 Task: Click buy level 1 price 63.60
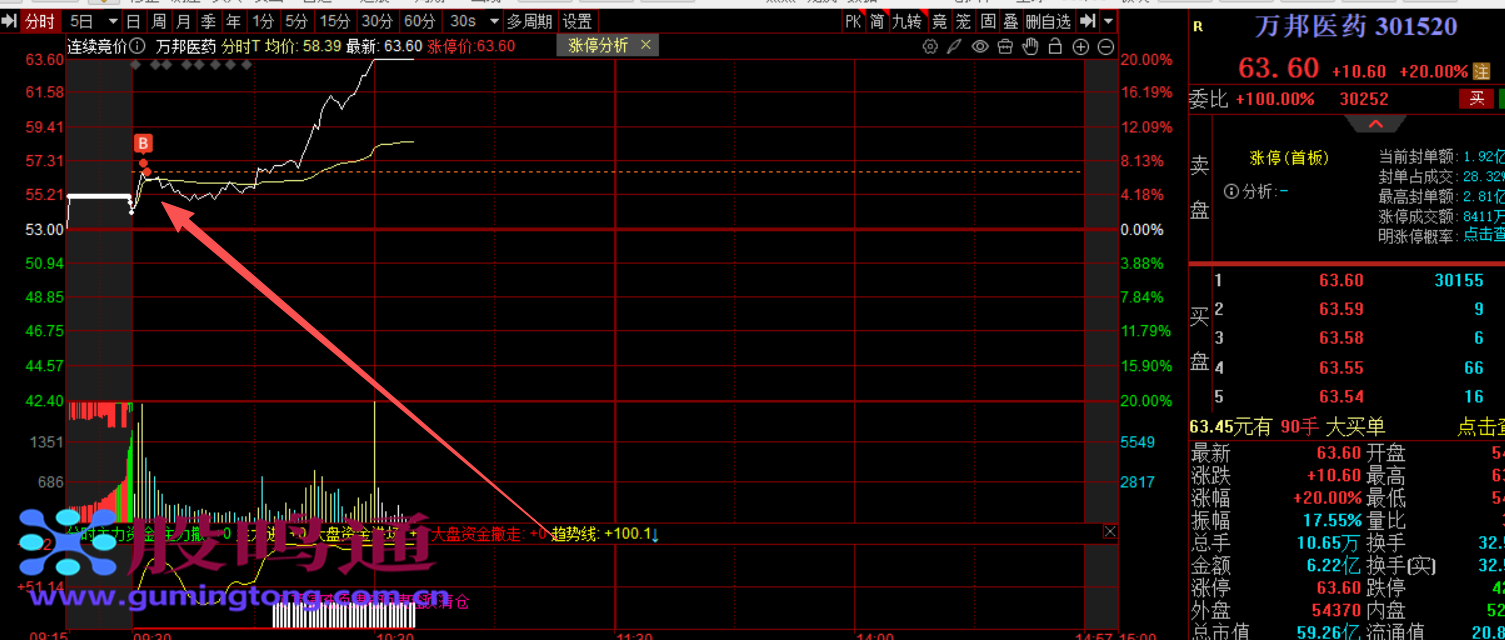tap(1341, 281)
